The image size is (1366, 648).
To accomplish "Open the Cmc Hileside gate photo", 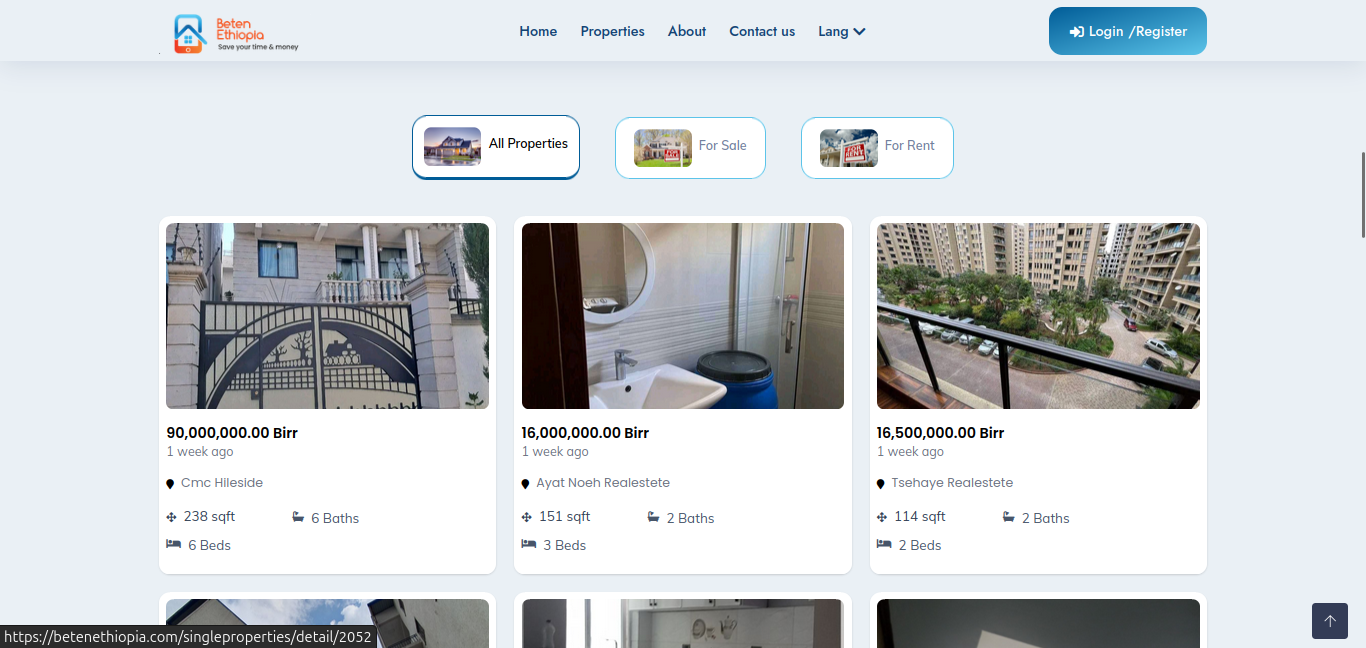I will point(327,316).
